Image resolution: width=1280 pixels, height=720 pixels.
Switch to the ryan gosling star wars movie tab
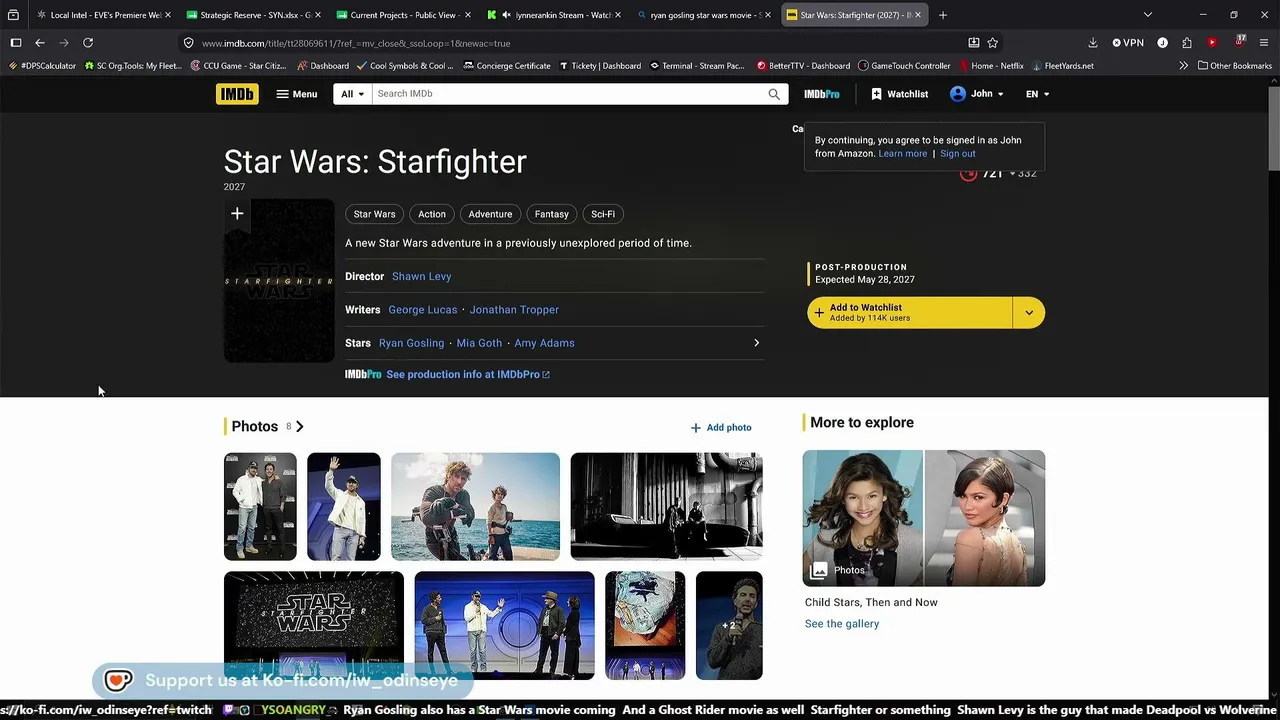[703, 15]
